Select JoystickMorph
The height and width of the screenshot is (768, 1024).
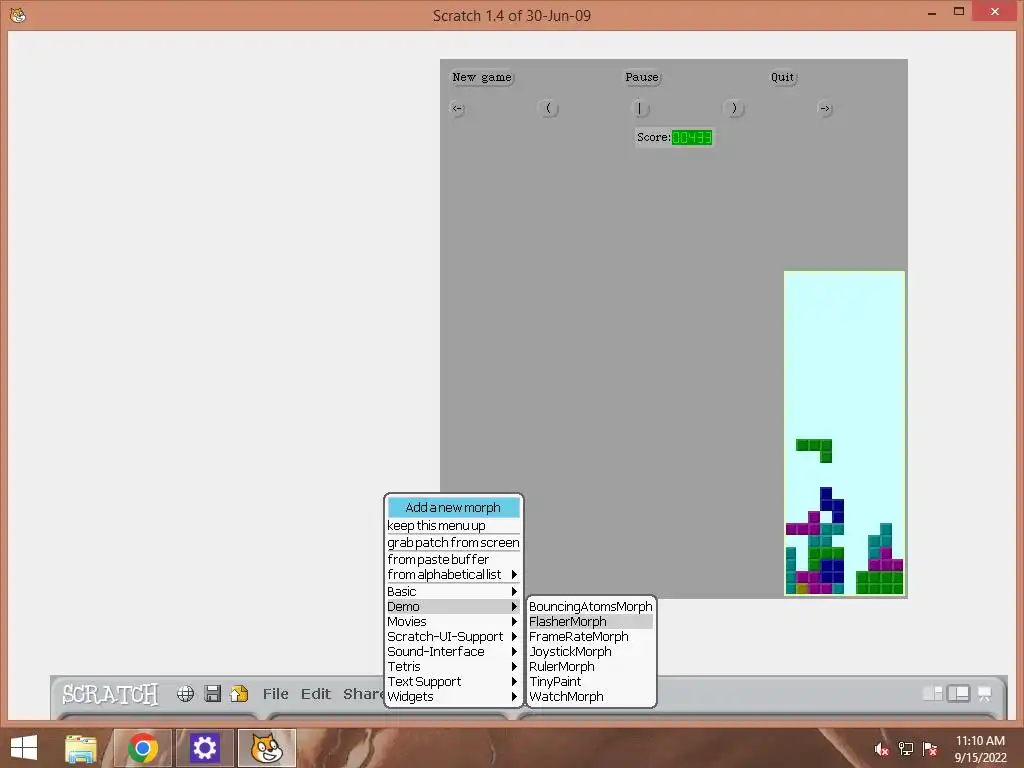pyautogui.click(x=590, y=652)
